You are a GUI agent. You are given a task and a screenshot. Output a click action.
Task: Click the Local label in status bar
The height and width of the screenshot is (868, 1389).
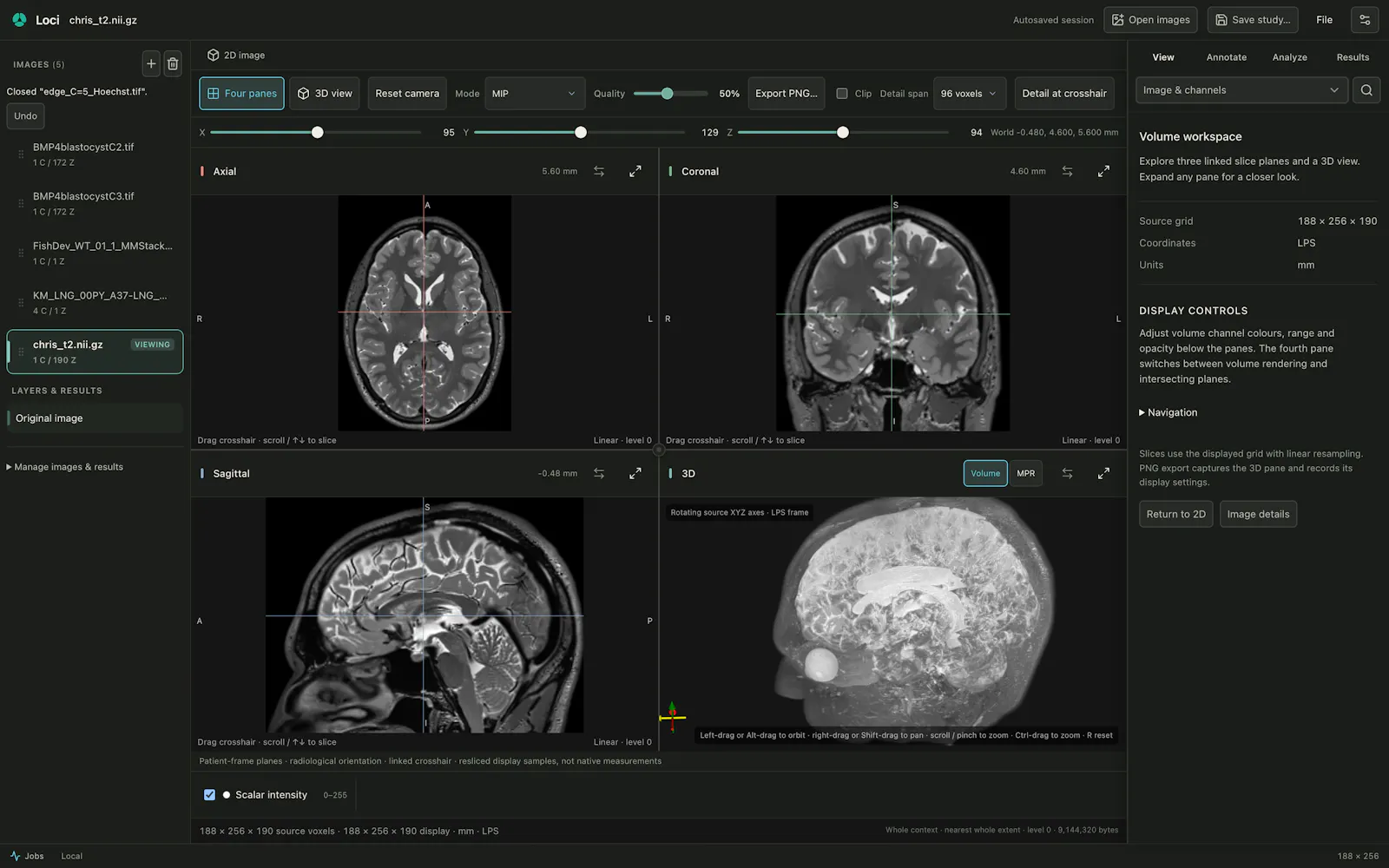point(71,856)
